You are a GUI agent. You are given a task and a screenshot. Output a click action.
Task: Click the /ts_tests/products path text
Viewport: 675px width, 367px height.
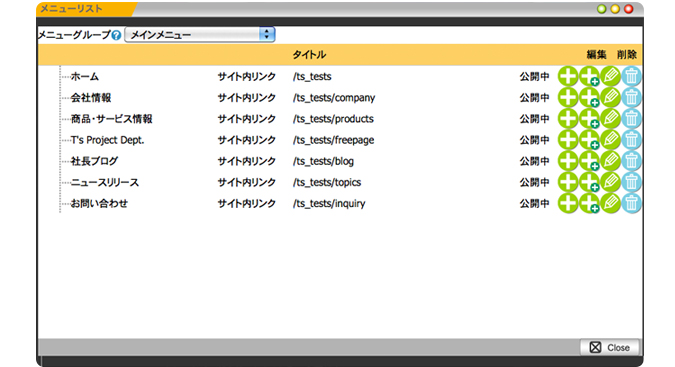333,119
